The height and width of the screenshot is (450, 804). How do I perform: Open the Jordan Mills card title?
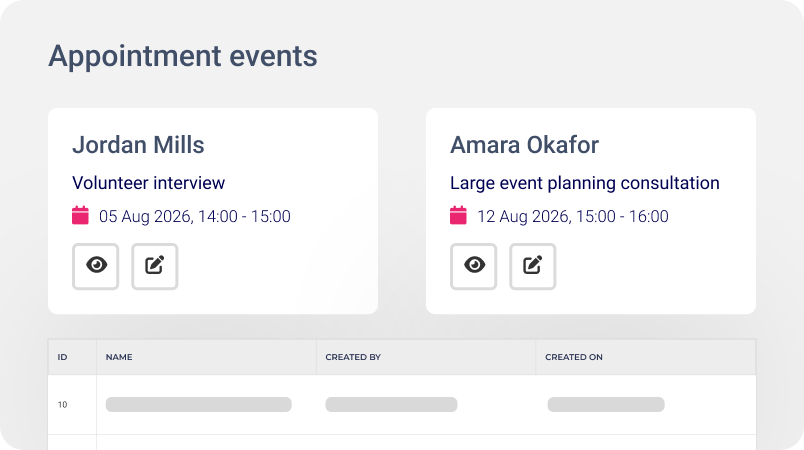tap(138, 145)
